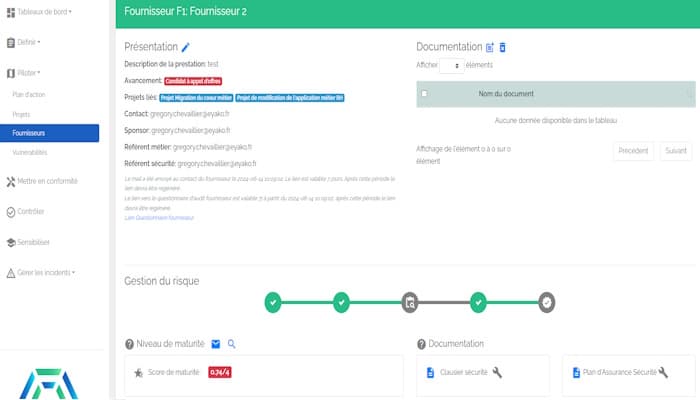This screenshot has width=700, height=400.
Task: Open the Lien Questionnaire fournisseur link
Action: [159, 218]
